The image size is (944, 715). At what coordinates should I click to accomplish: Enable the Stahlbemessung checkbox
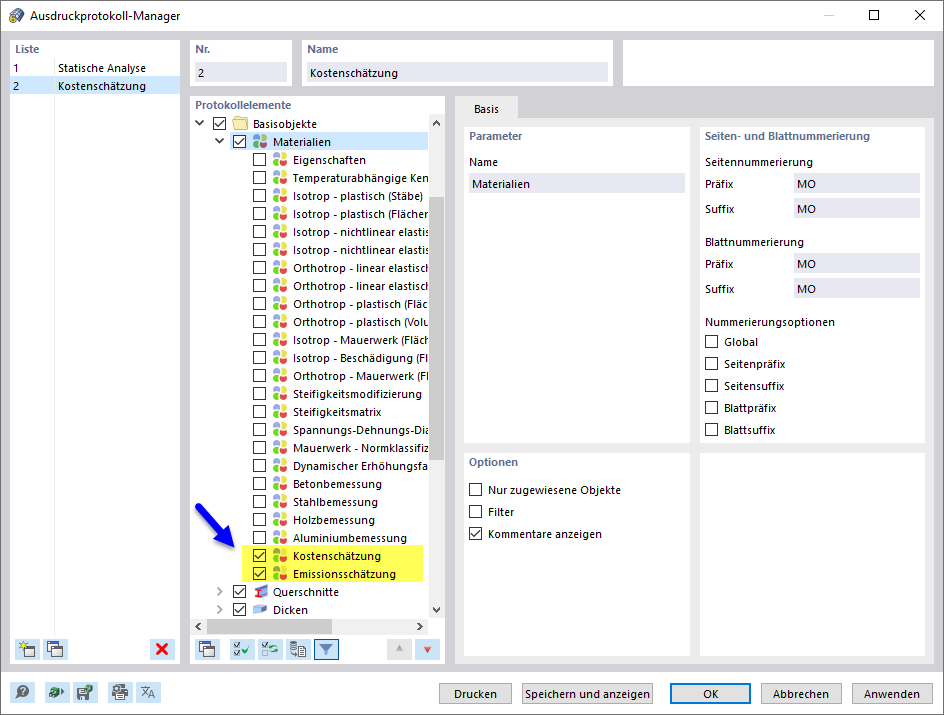coord(259,501)
